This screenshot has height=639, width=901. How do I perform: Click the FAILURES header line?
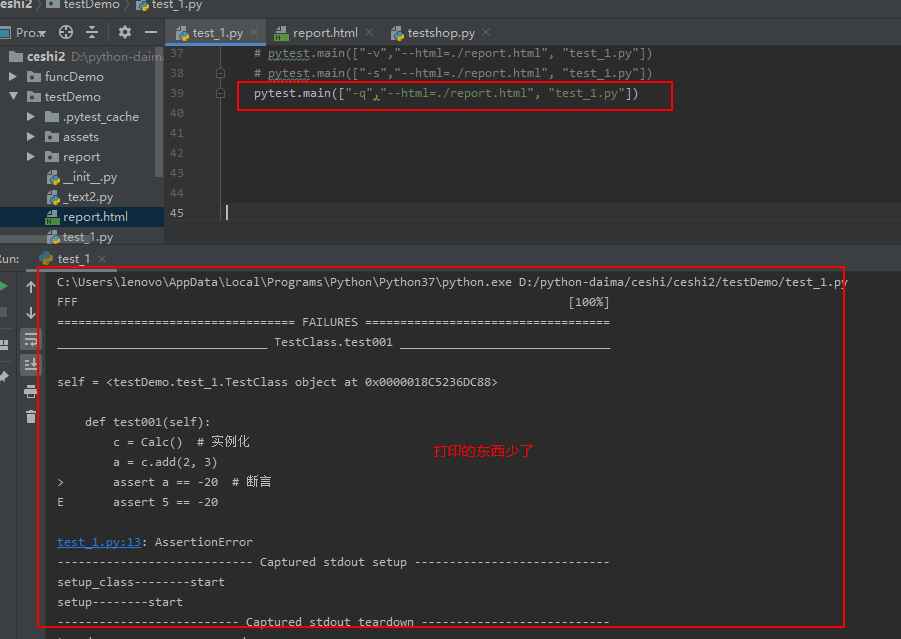click(x=333, y=322)
